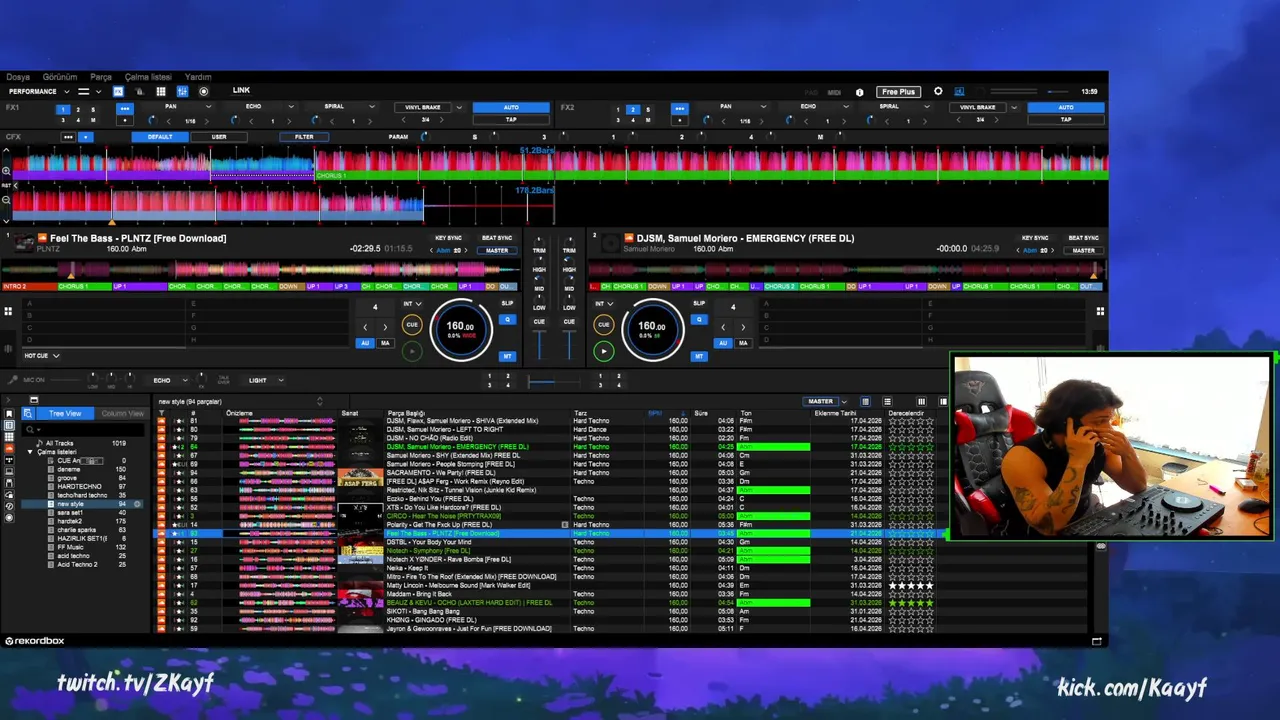
Task: Switch to Column View tab
Action: (122, 413)
